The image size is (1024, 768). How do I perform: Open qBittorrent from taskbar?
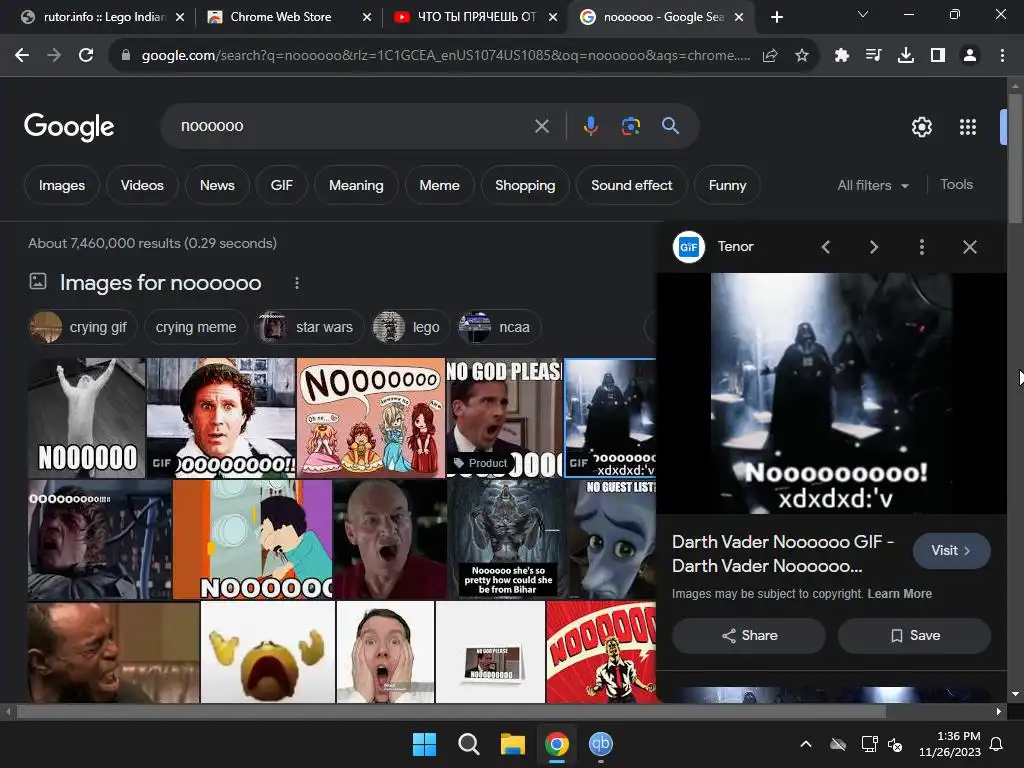pos(601,744)
